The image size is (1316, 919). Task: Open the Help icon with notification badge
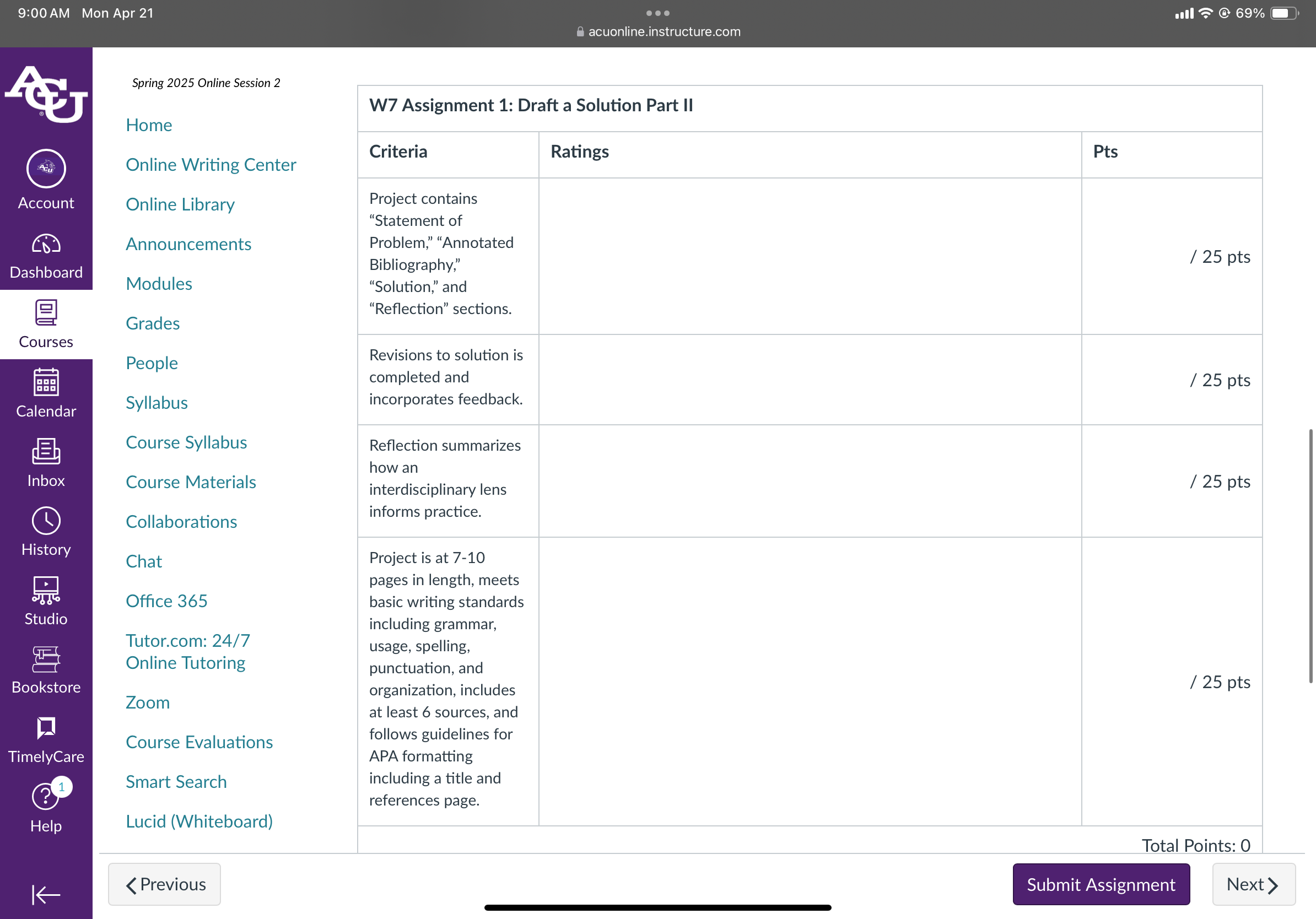46,795
